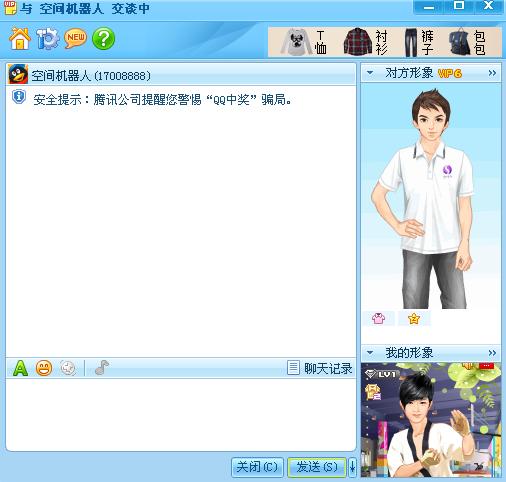Click the NEW speech bubble icon

point(75,38)
